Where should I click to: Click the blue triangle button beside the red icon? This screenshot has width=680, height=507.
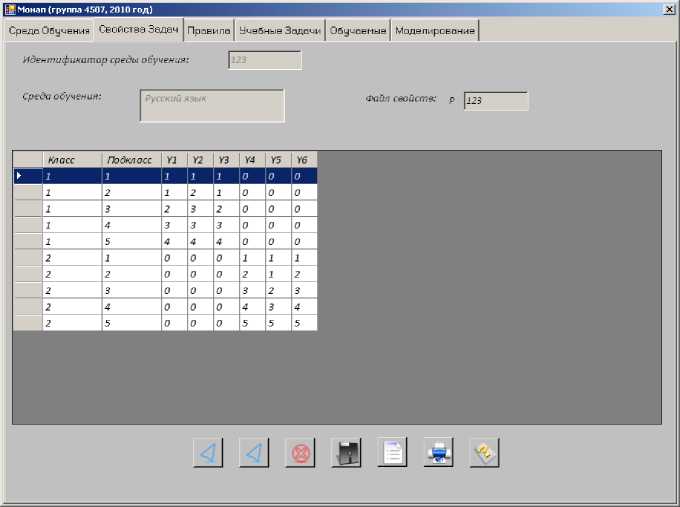254,453
